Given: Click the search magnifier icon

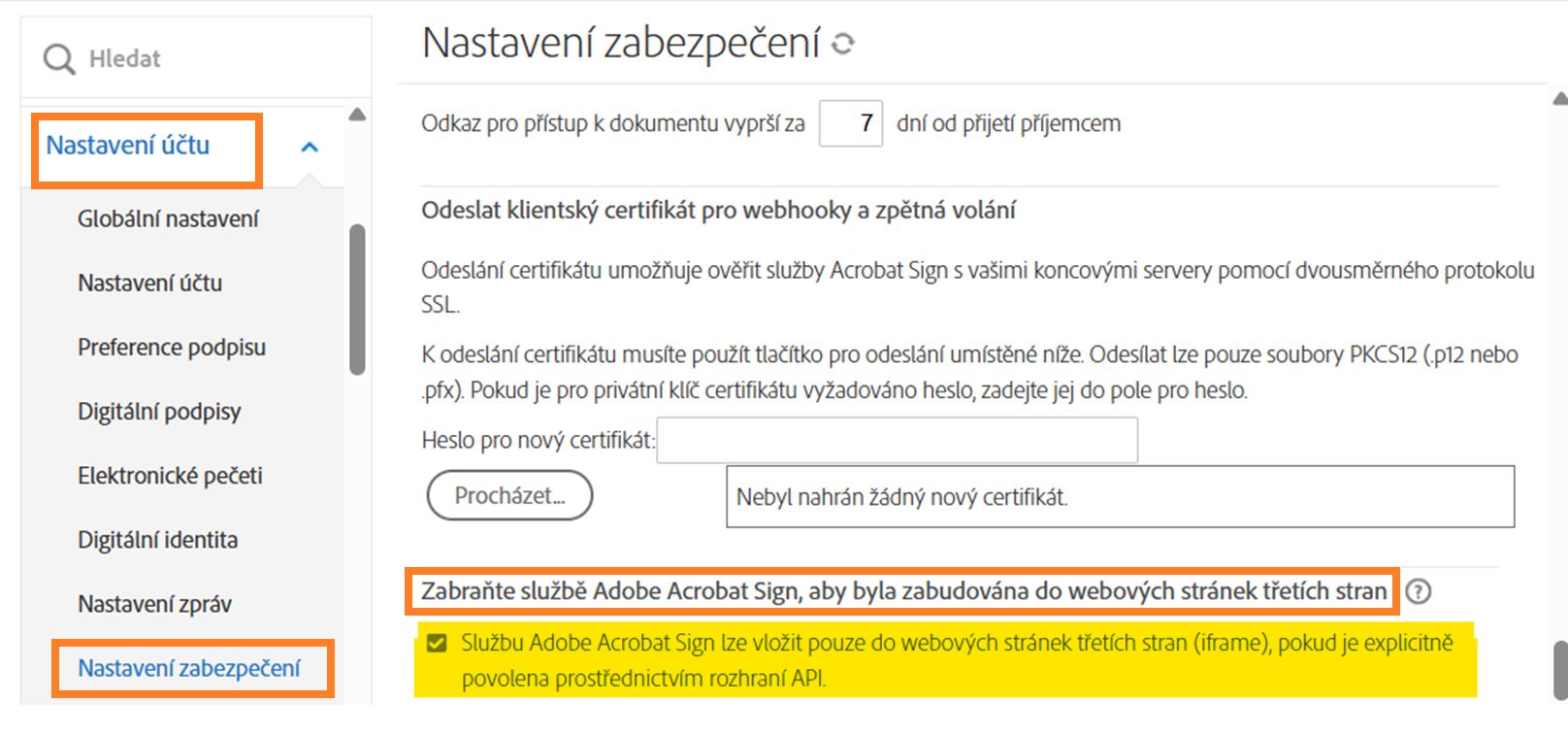Looking at the screenshot, I should (58, 59).
